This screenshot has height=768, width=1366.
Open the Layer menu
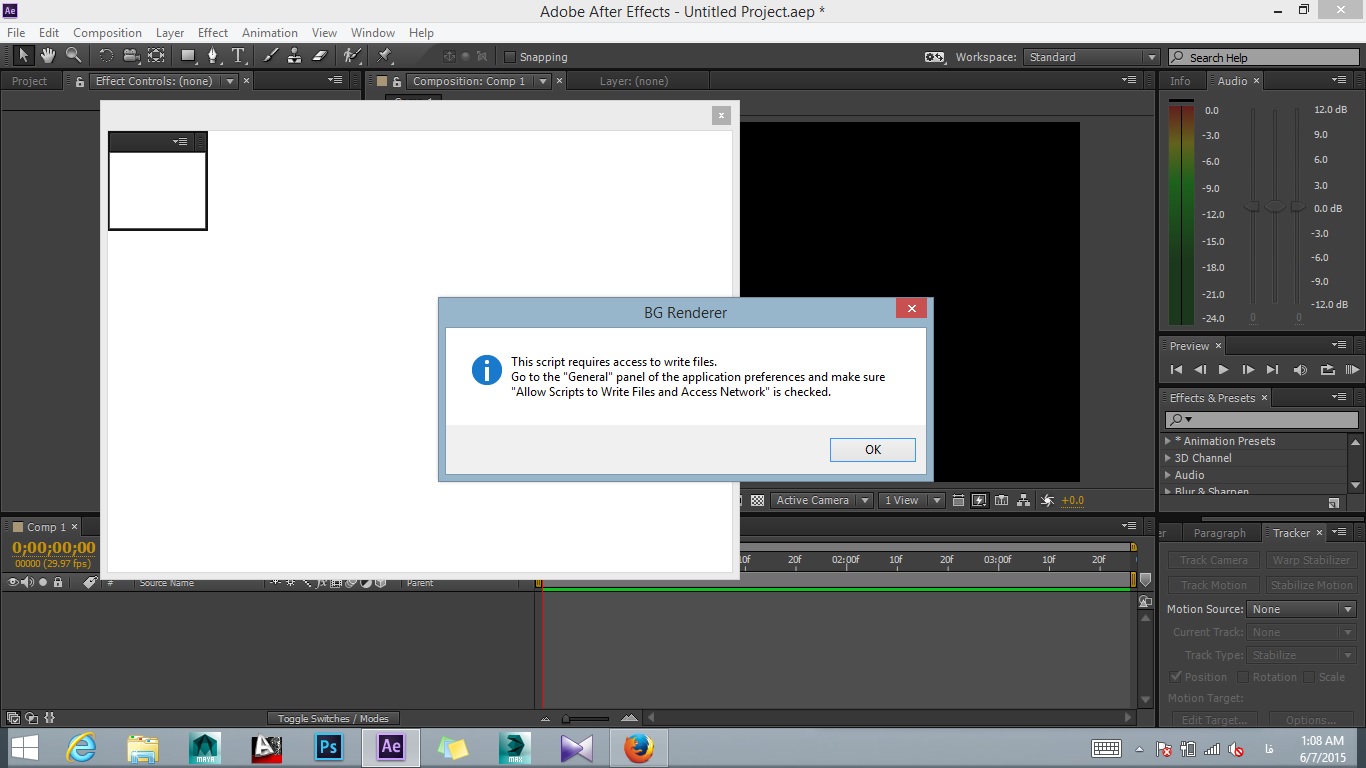coord(170,33)
